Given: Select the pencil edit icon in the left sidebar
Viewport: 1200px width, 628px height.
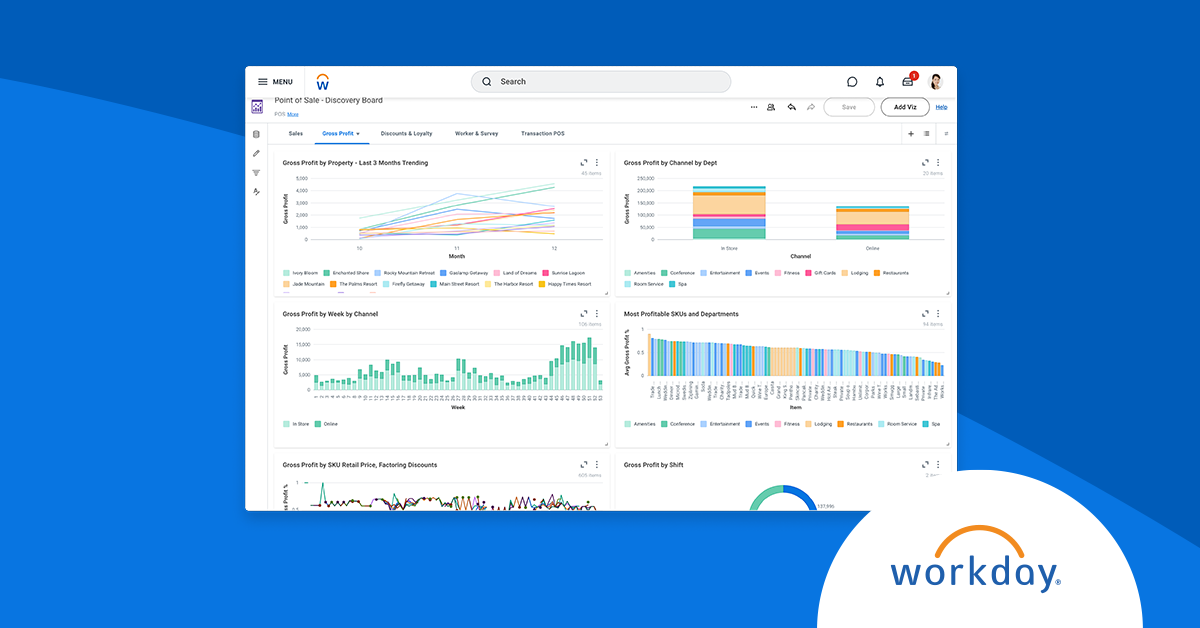Looking at the screenshot, I should click(x=256, y=153).
